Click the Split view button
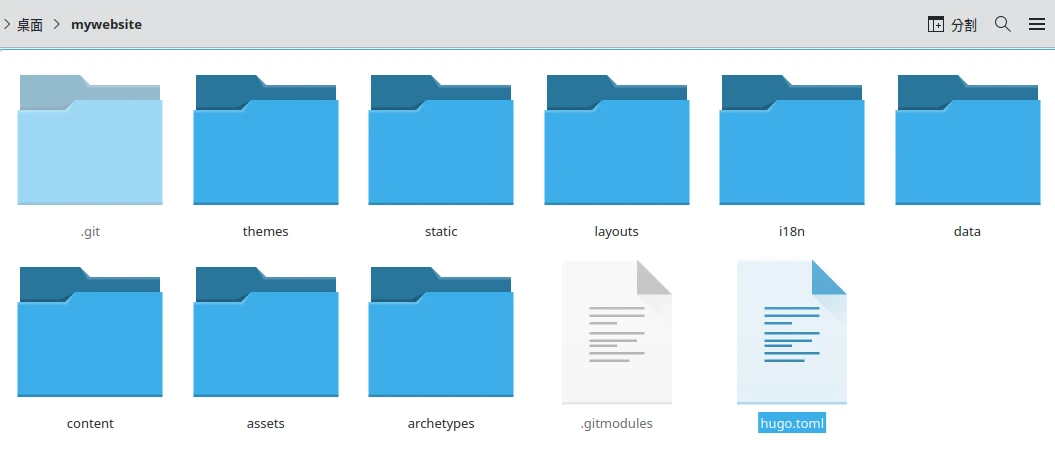This screenshot has width=1055, height=464. 951,25
